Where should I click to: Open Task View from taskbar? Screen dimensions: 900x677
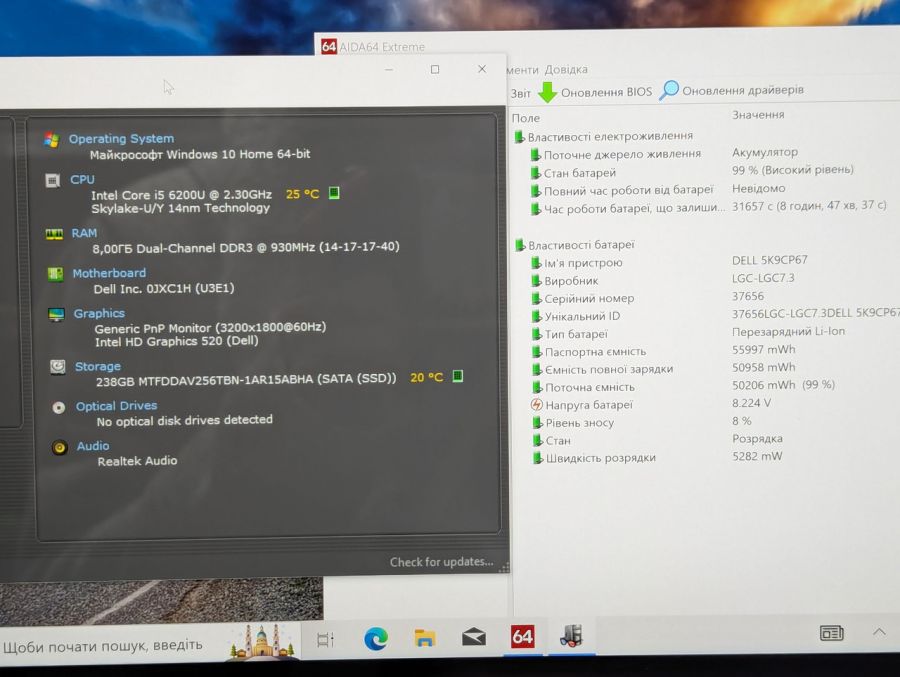[x=325, y=639]
